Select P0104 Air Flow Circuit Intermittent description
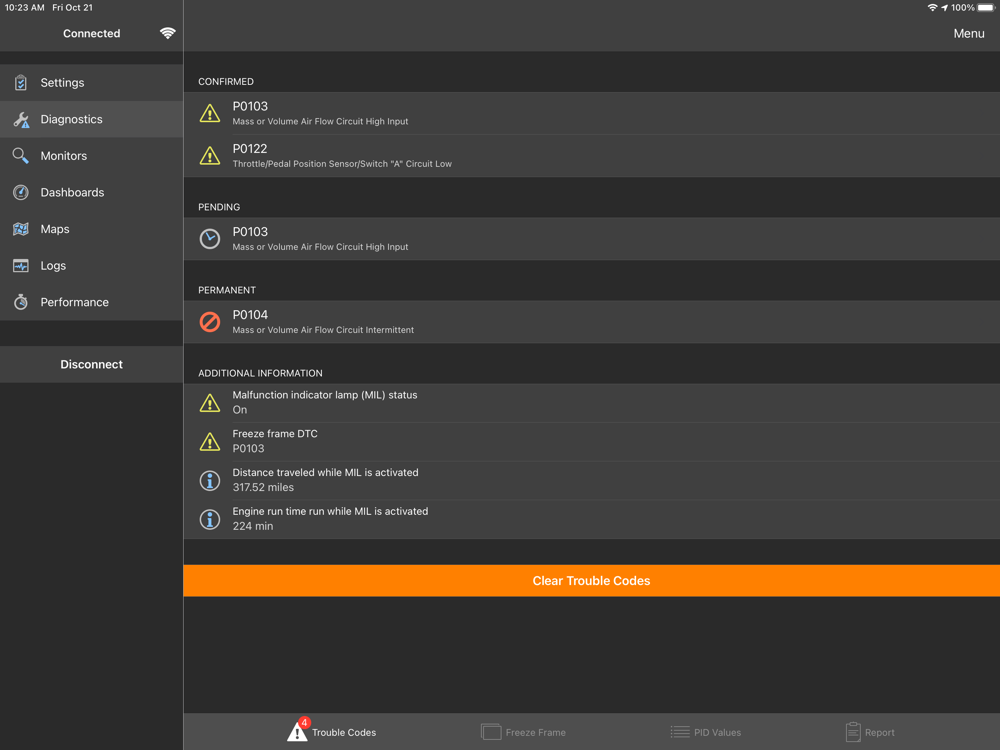This screenshot has height=750, width=1000. click(323, 330)
